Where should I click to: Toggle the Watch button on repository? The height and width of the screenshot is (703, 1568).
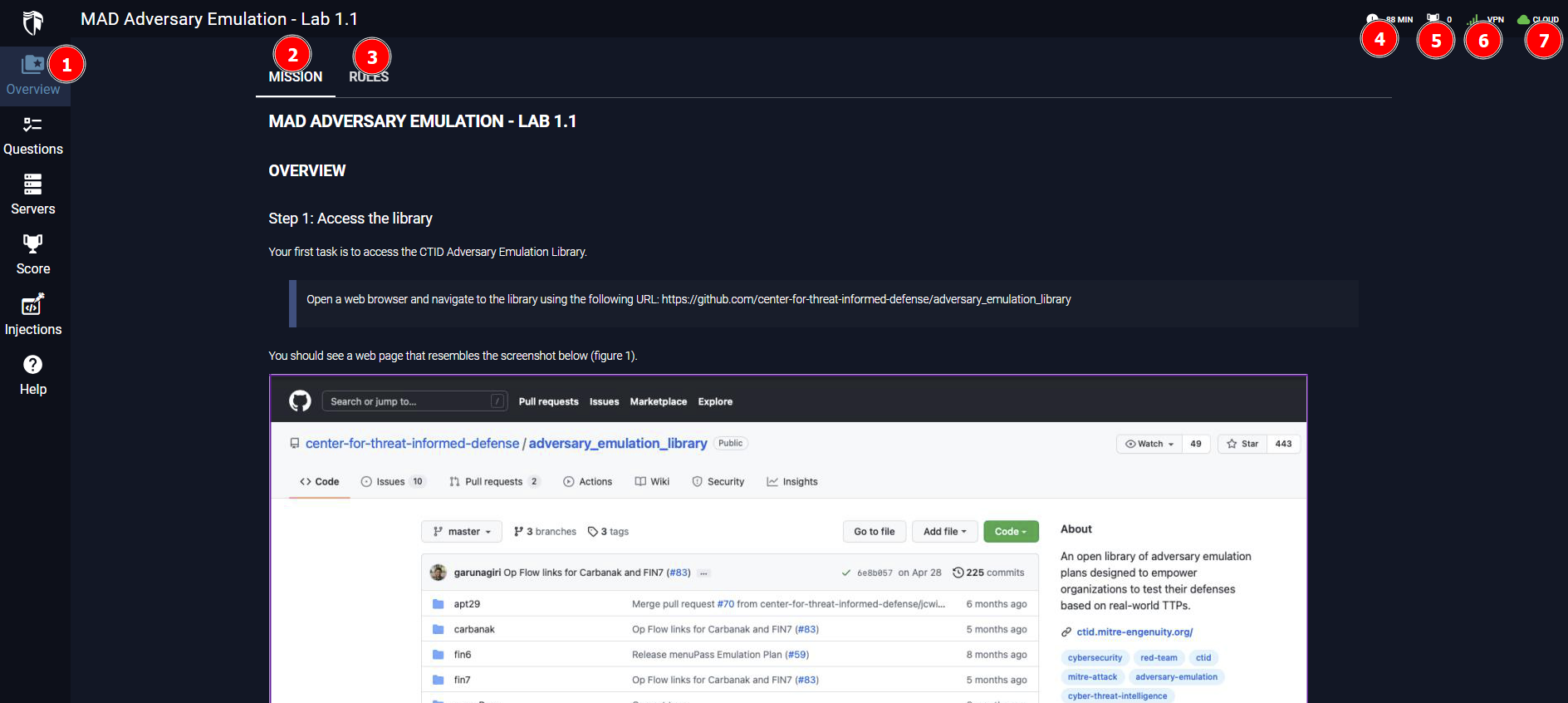tap(1149, 444)
